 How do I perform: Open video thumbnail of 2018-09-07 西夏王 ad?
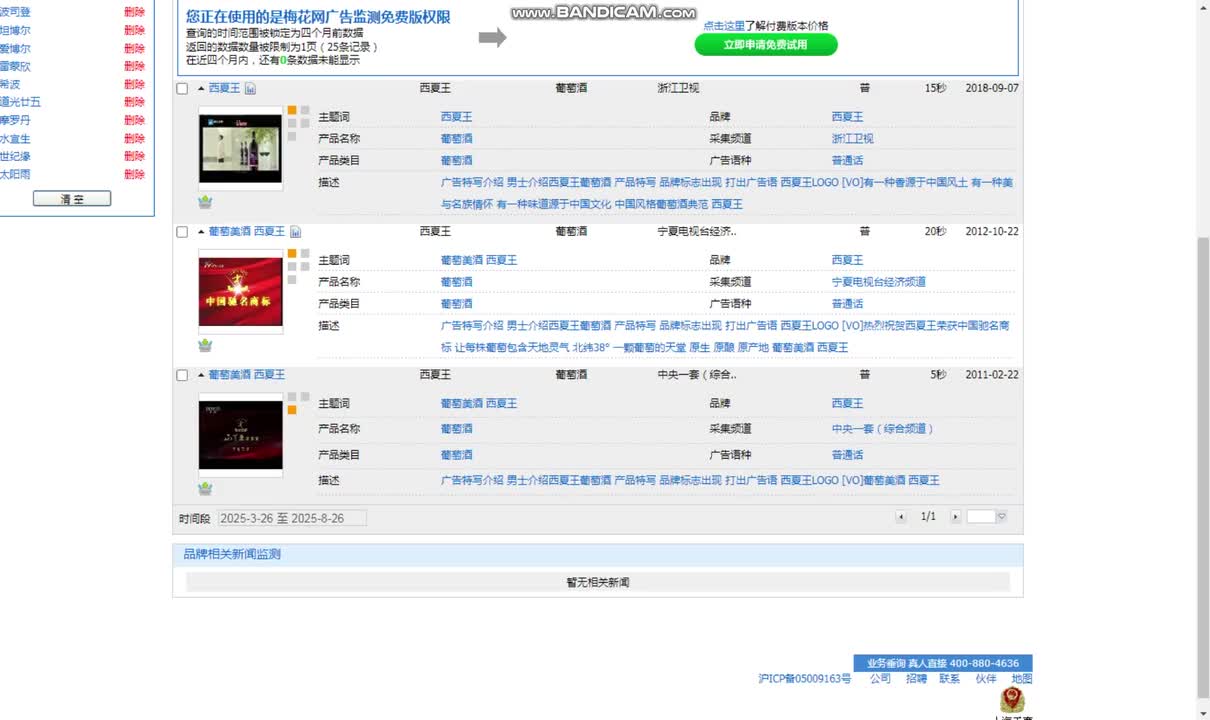coord(240,148)
